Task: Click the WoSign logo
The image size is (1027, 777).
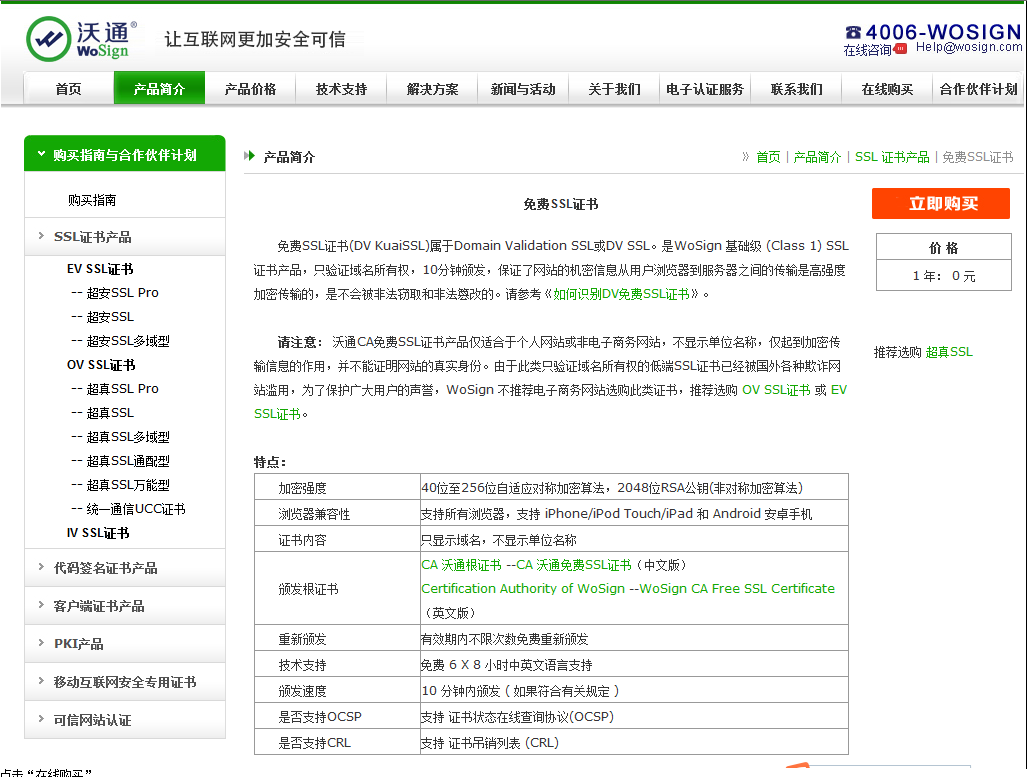Action: point(81,39)
